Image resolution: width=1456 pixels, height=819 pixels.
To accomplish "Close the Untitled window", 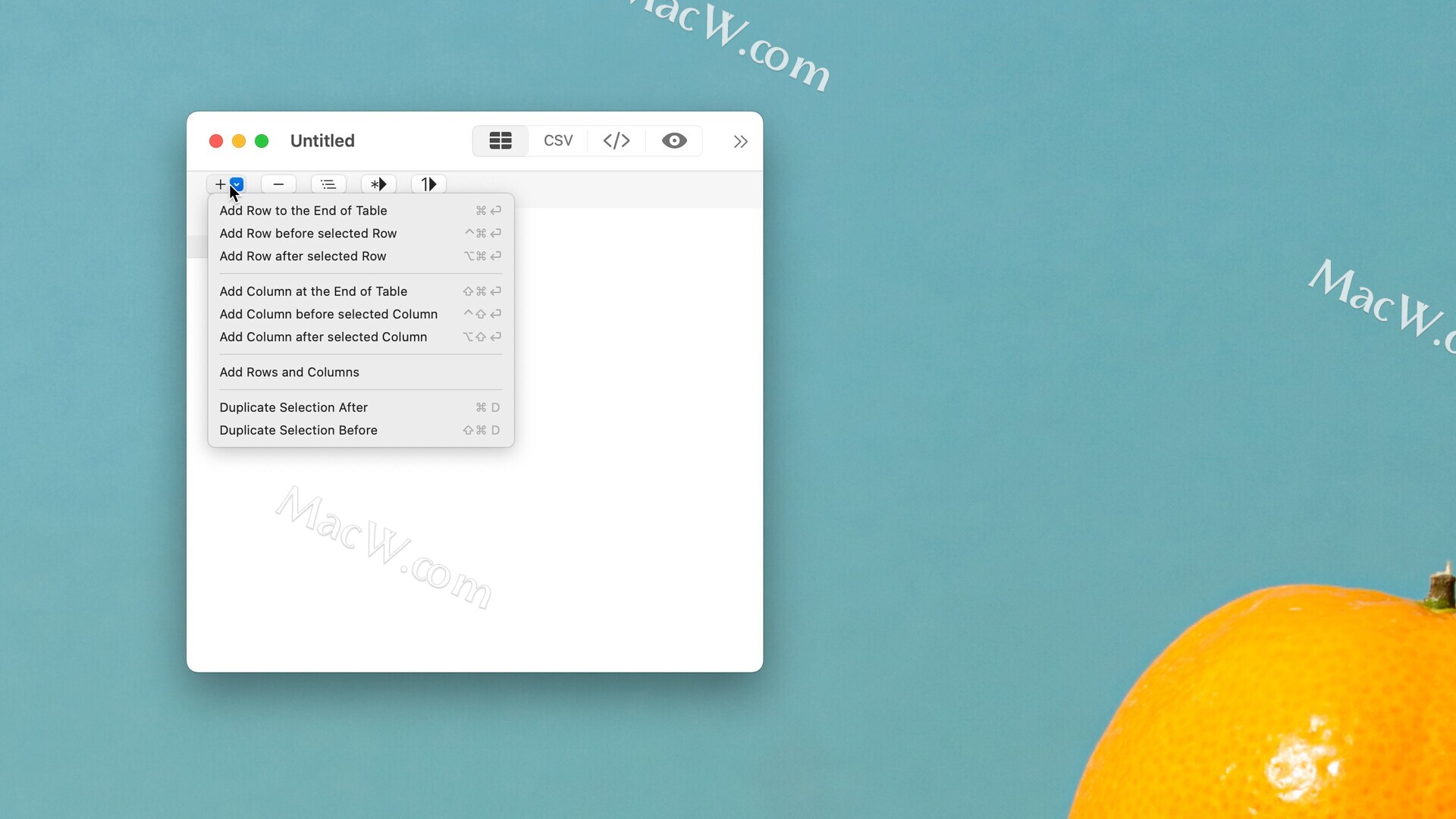I will [216, 141].
